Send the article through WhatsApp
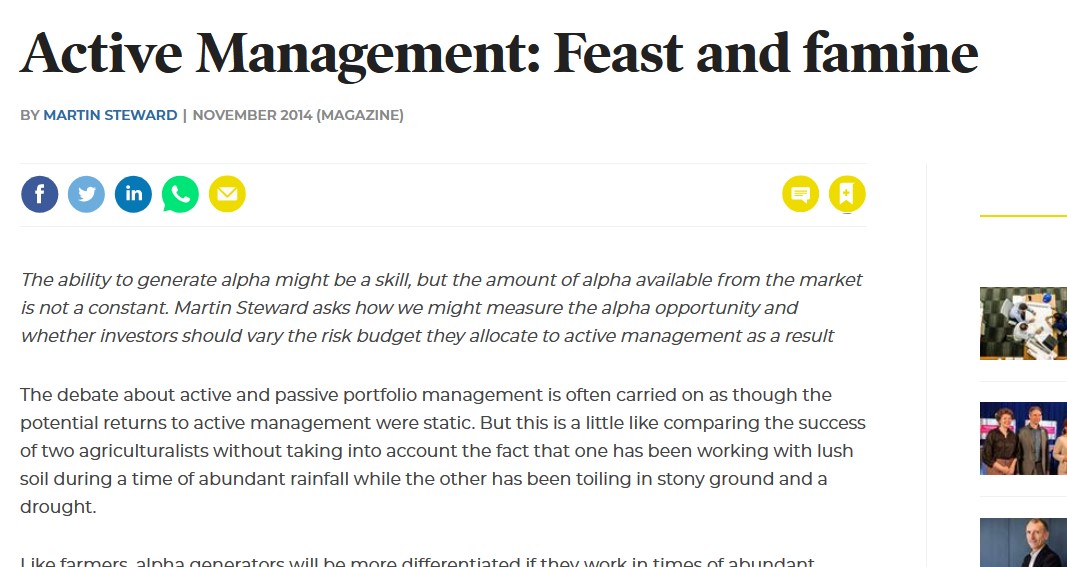Image resolution: width=1067 pixels, height=567 pixels. point(180,194)
